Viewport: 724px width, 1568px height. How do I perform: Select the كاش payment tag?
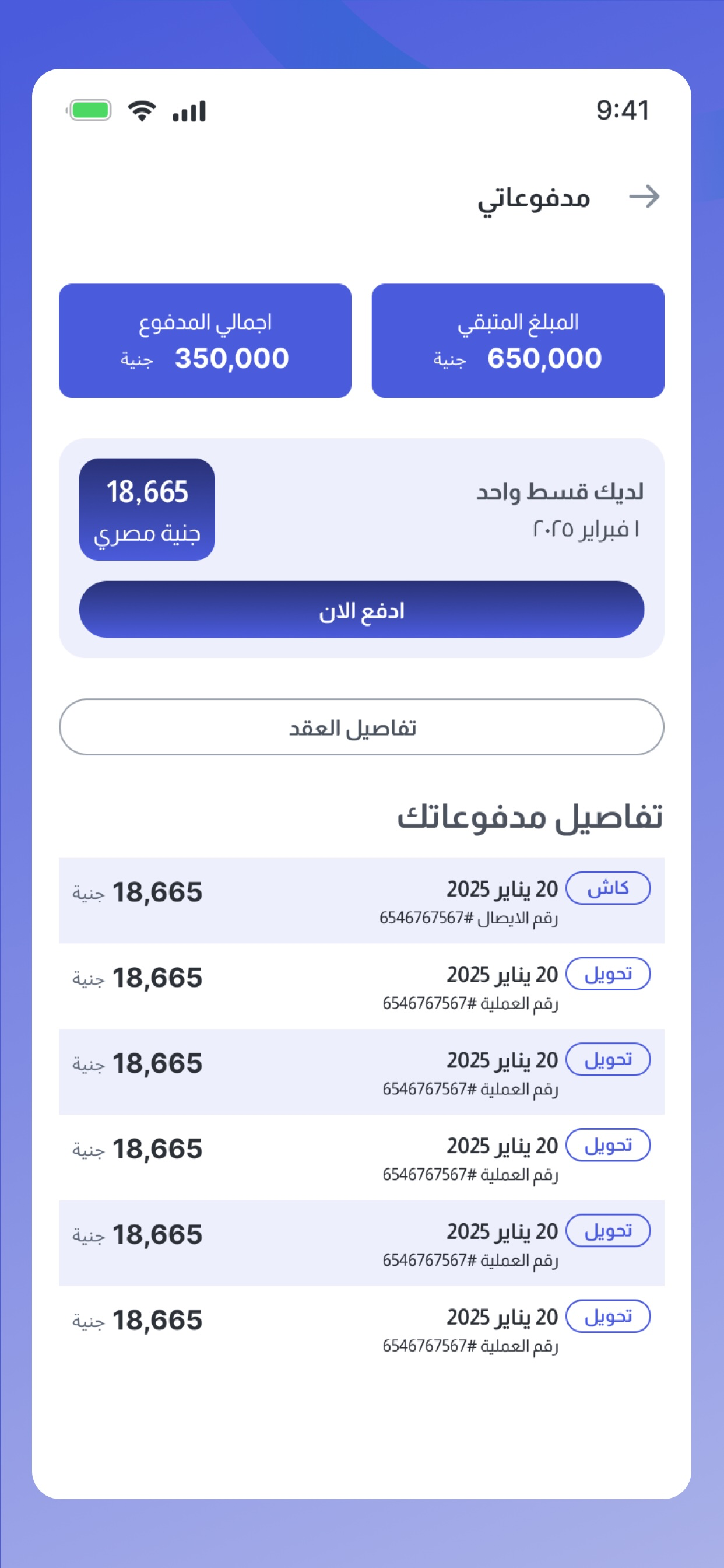608,888
